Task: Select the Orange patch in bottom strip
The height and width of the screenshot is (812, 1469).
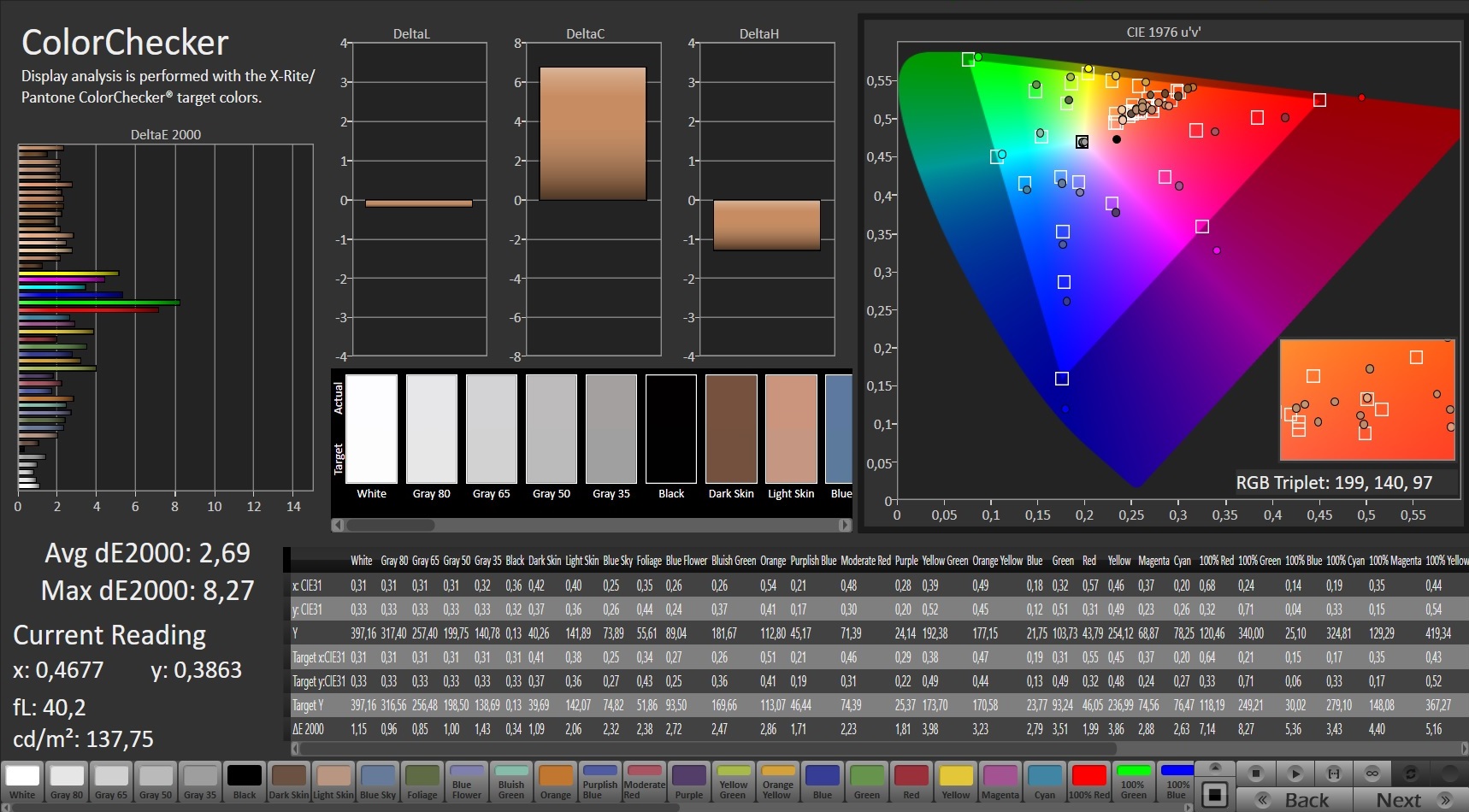Action: [x=555, y=782]
